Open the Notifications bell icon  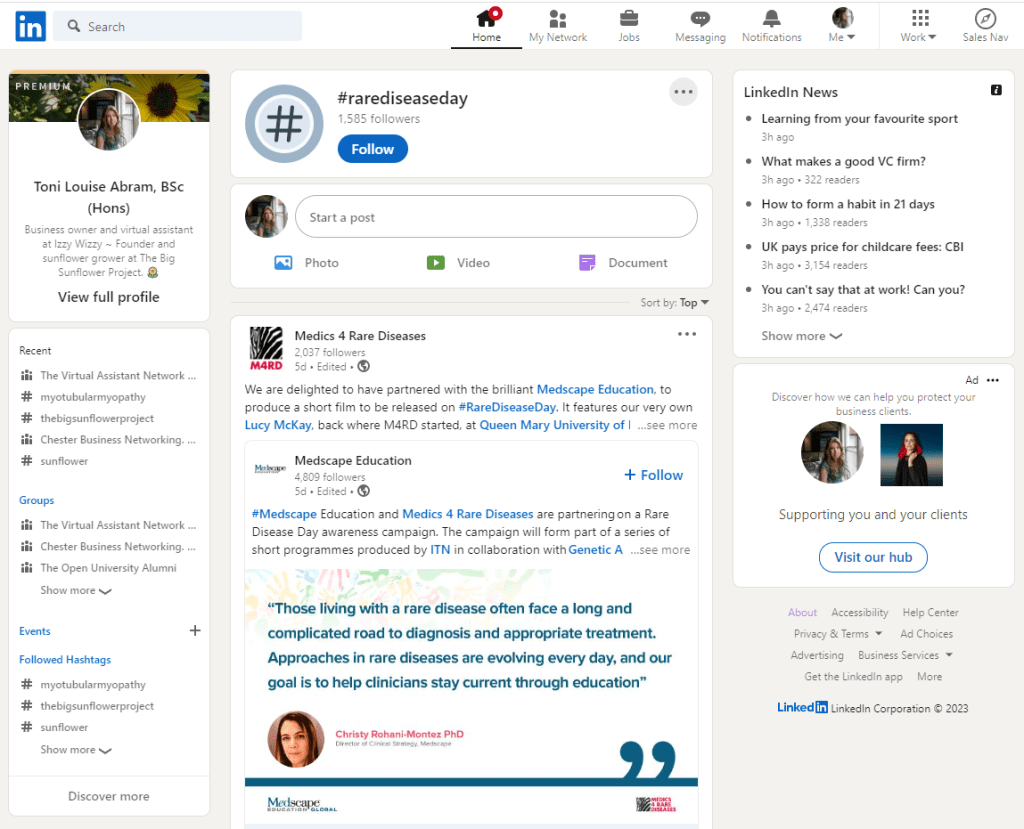[x=771, y=19]
